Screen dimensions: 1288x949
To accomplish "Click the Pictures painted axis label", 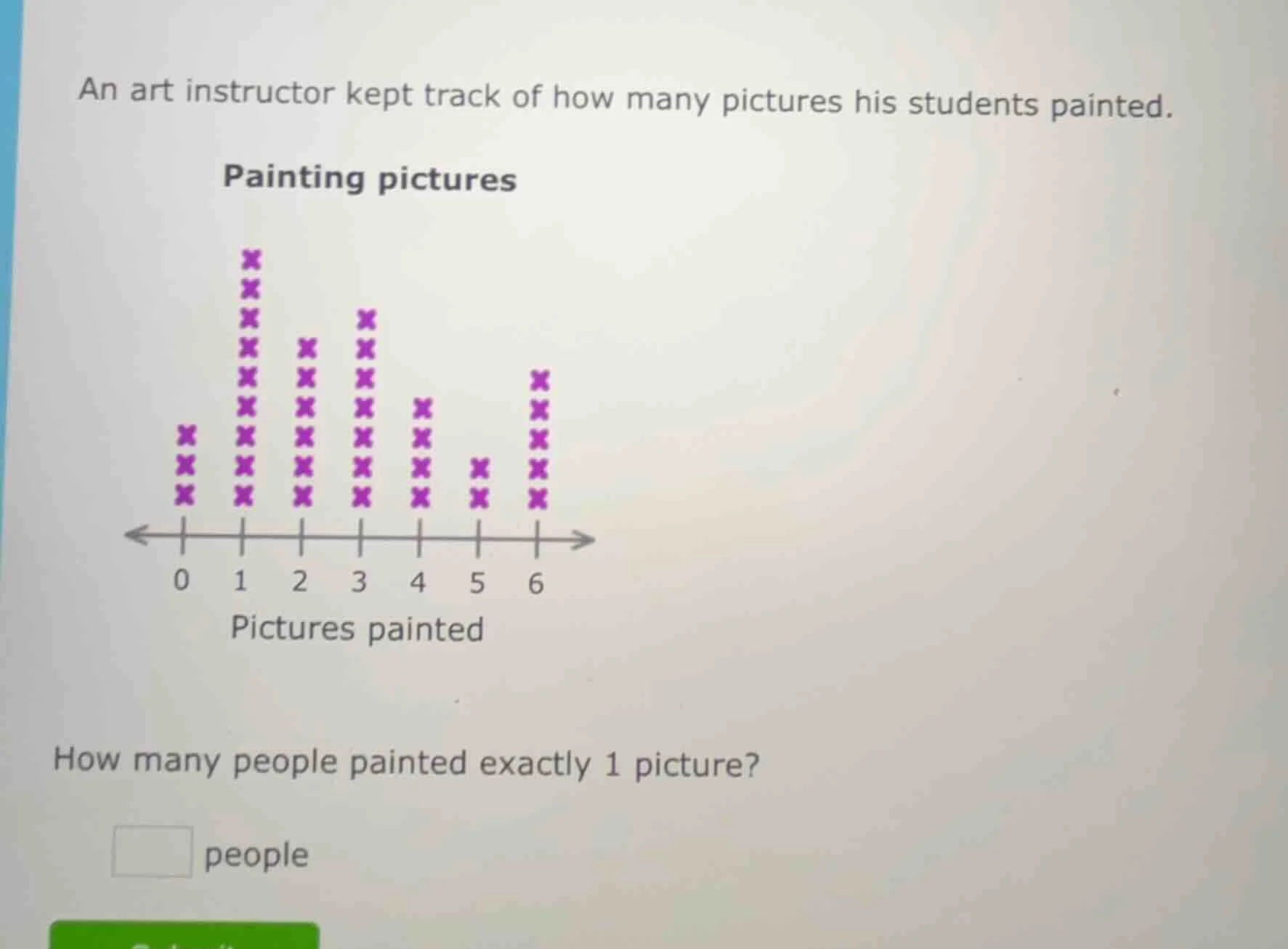I will [x=357, y=629].
